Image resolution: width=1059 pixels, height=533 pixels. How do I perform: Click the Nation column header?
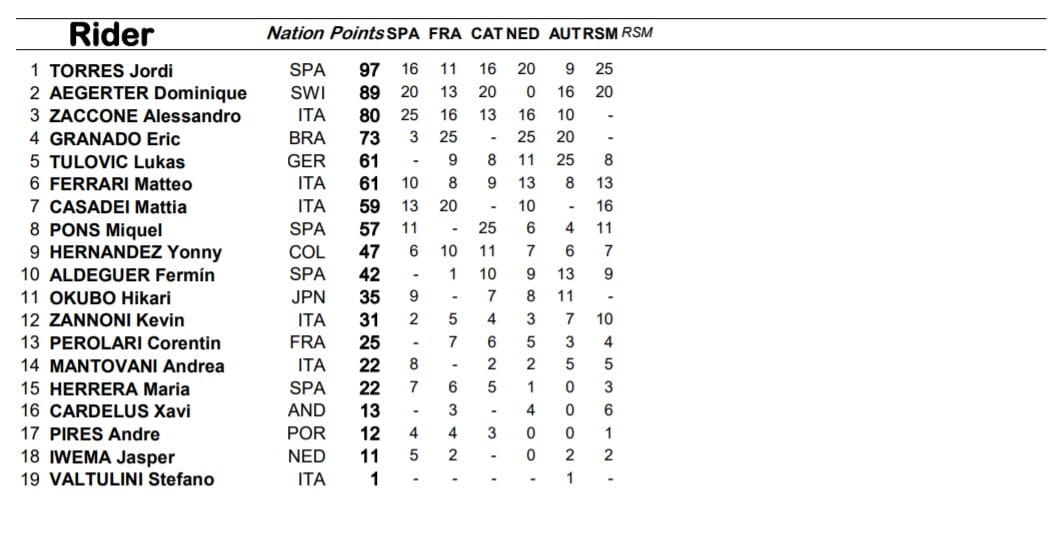point(295,33)
